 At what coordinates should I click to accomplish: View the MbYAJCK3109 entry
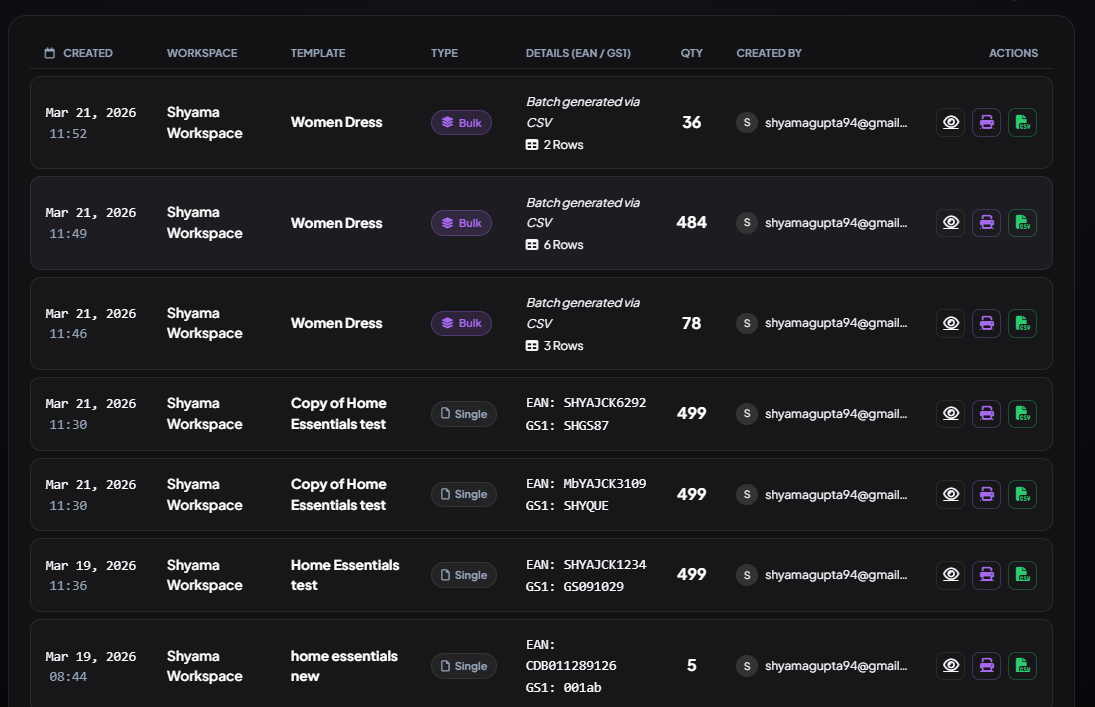tap(950, 495)
